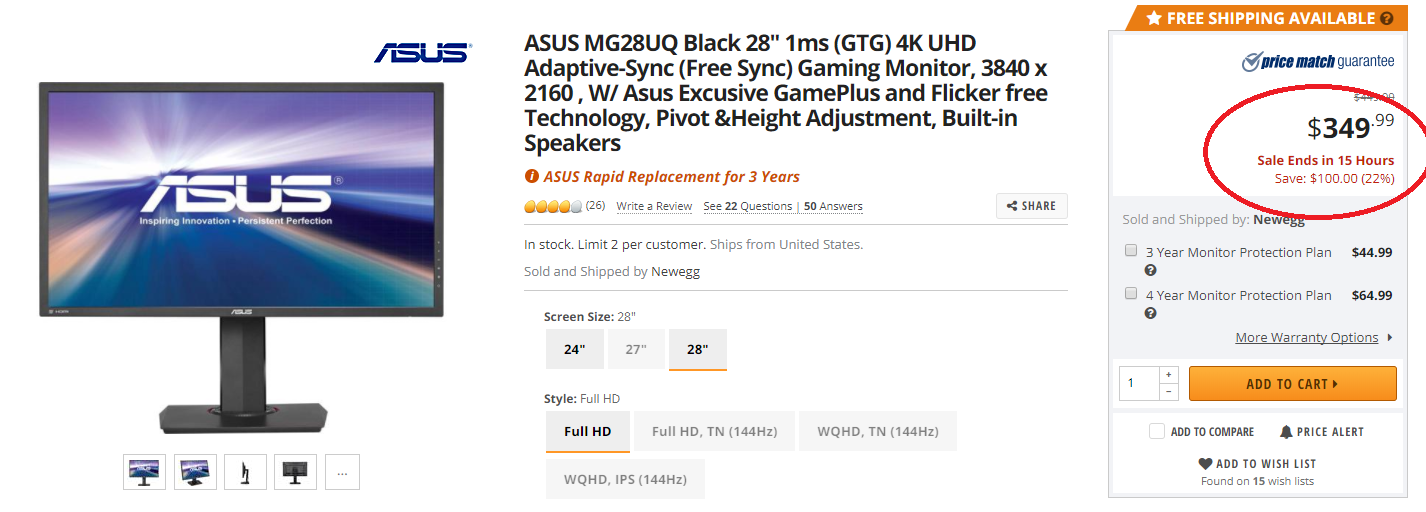Click the Share button

1031,206
